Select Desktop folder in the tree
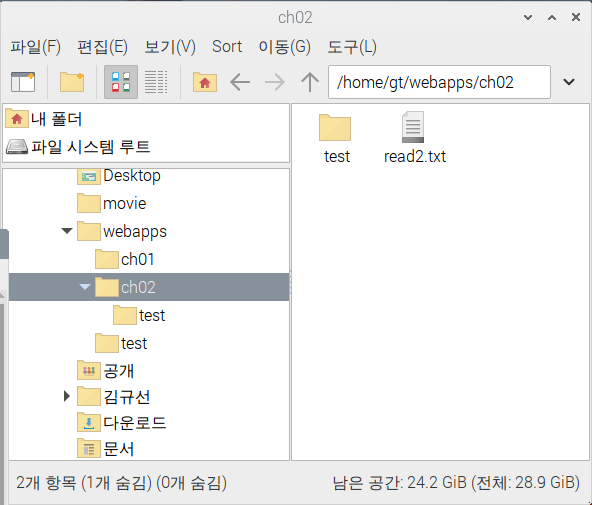 click(132, 176)
